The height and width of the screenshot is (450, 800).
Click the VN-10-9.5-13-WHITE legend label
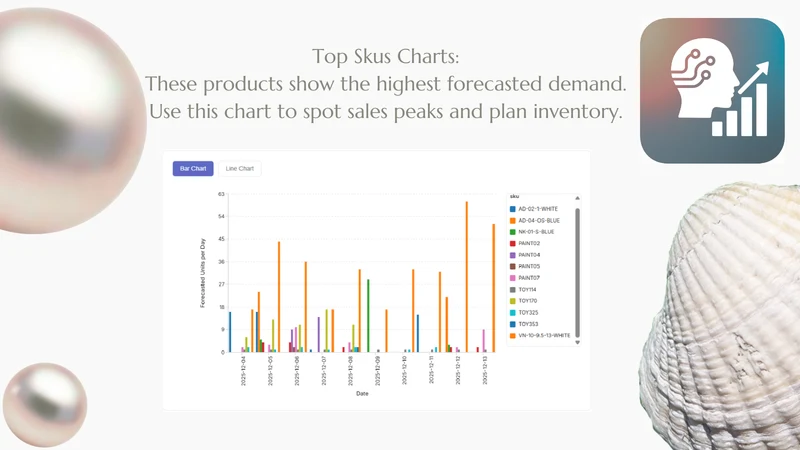544,336
